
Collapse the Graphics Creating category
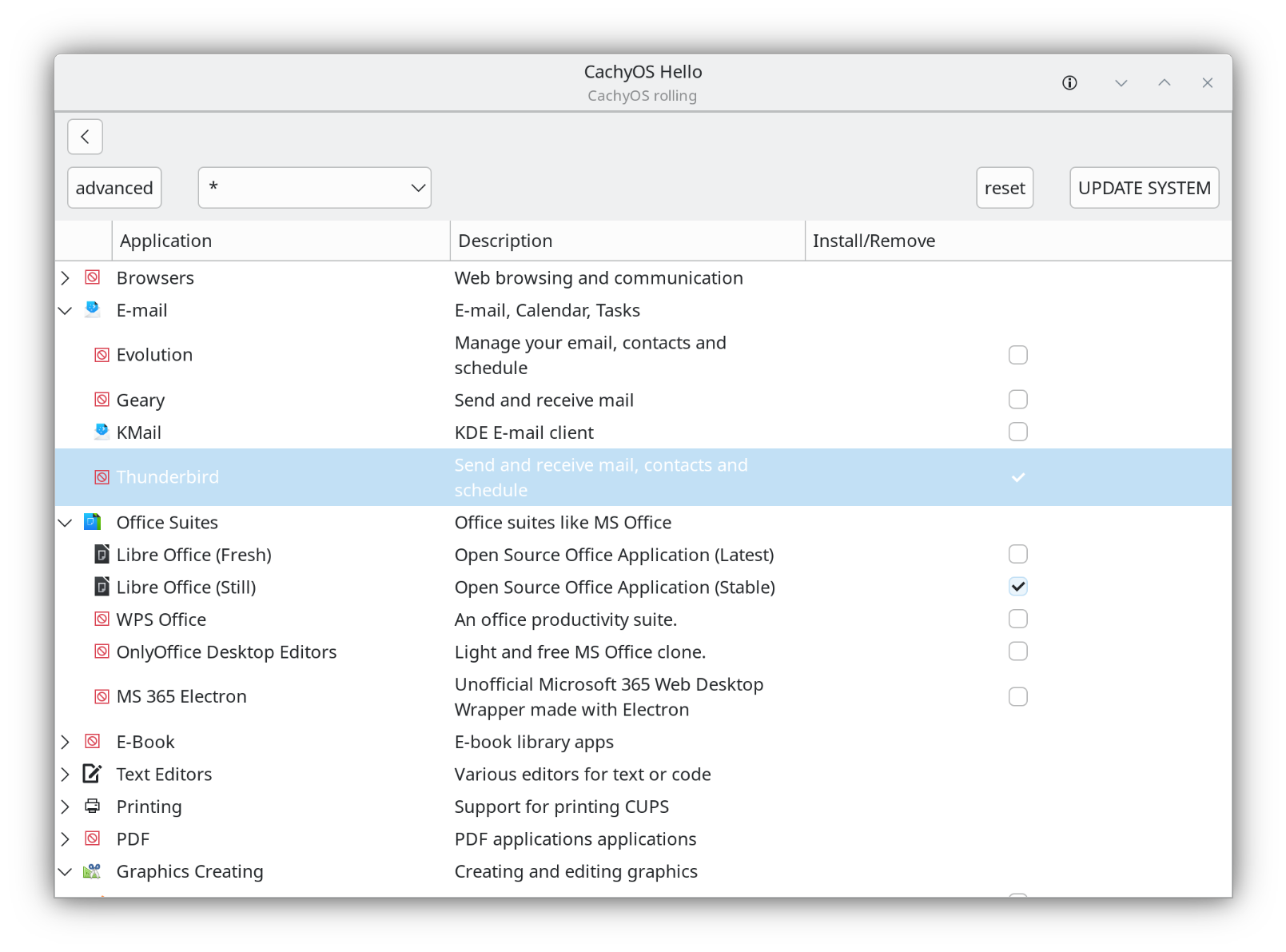66,871
